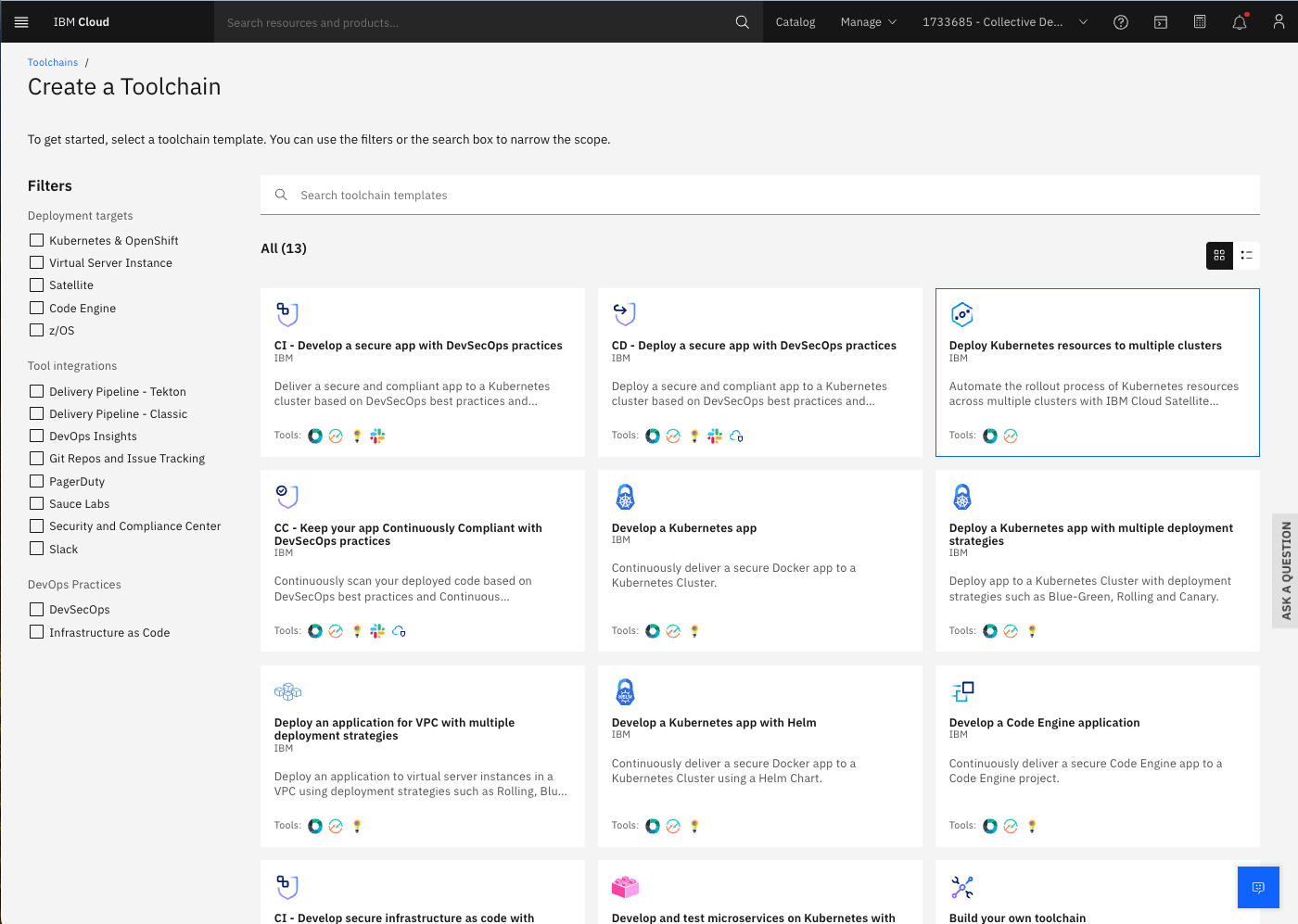The height and width of the screenshot is (924, 1298).
Task: Open the hamburger navigation menu
Action: (21, 22)
